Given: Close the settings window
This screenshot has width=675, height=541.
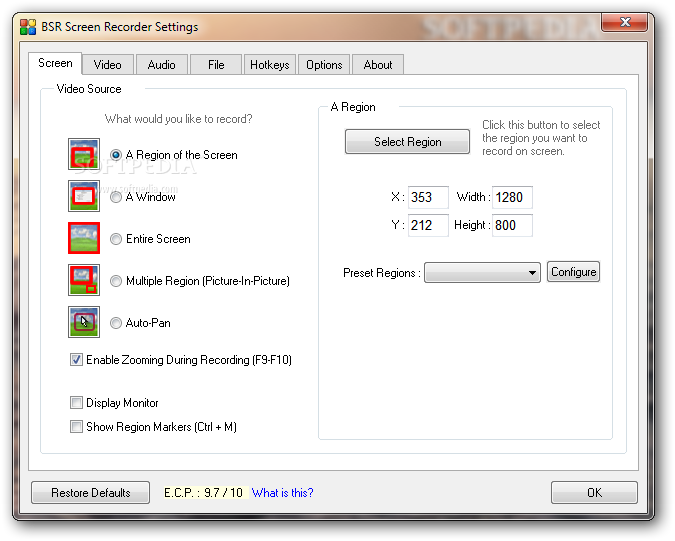Looking at the screenshot, I should coord(625,22).
